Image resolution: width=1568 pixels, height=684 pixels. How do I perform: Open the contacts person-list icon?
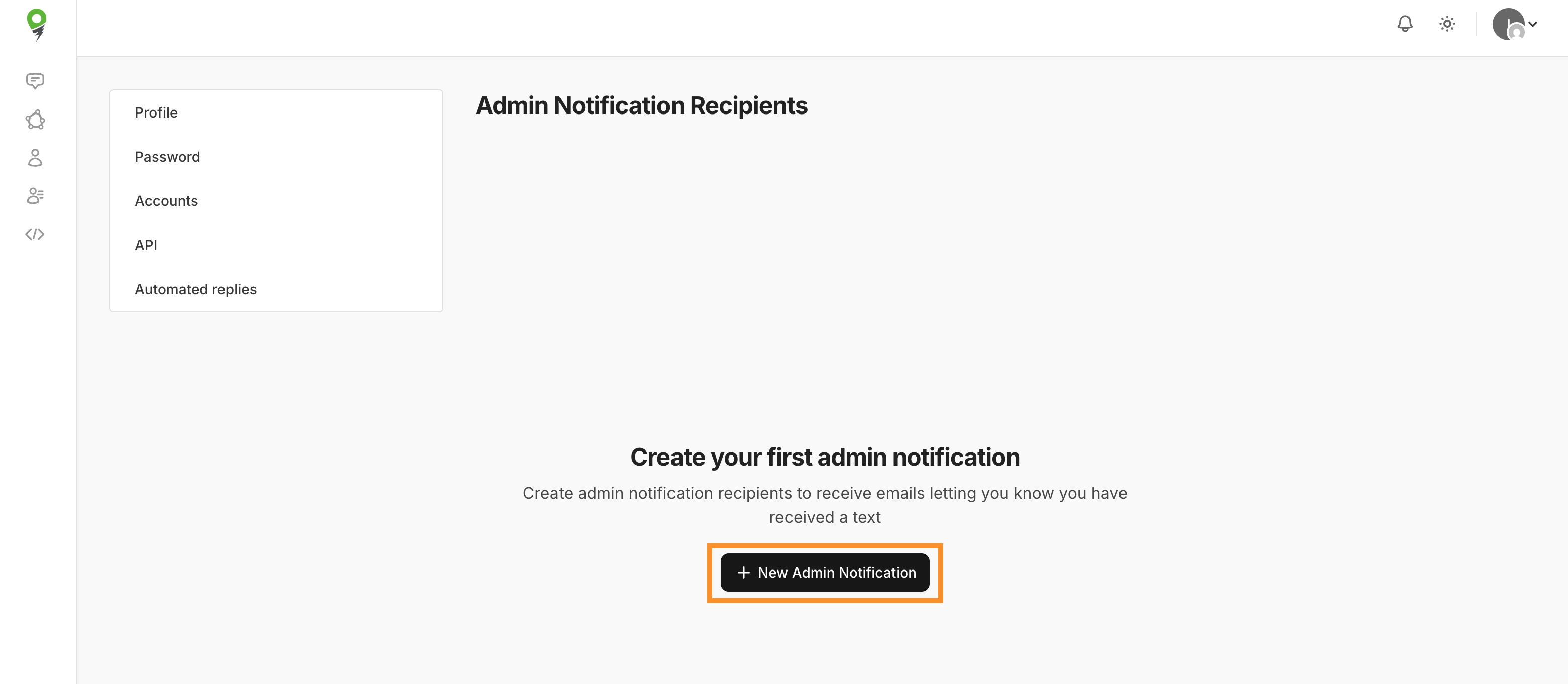35,195
